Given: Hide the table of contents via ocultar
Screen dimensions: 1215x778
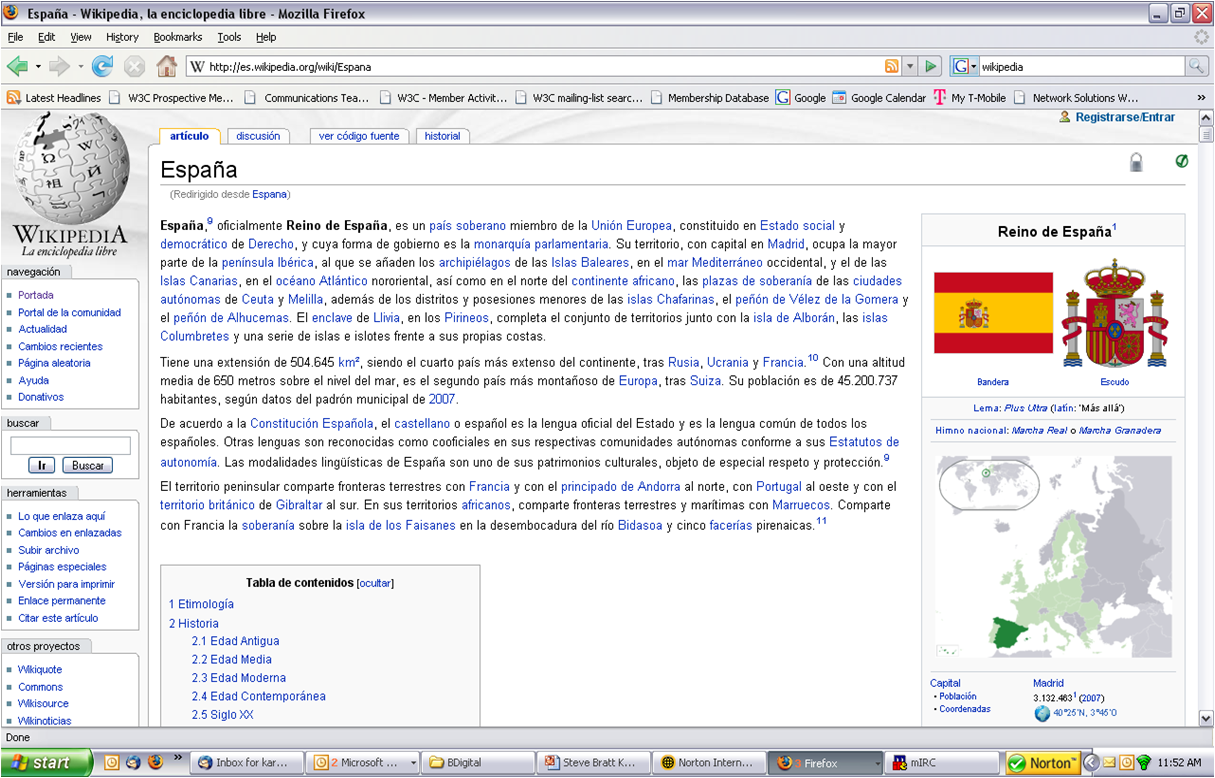Looking at the screenshot, I should [375, 583].
